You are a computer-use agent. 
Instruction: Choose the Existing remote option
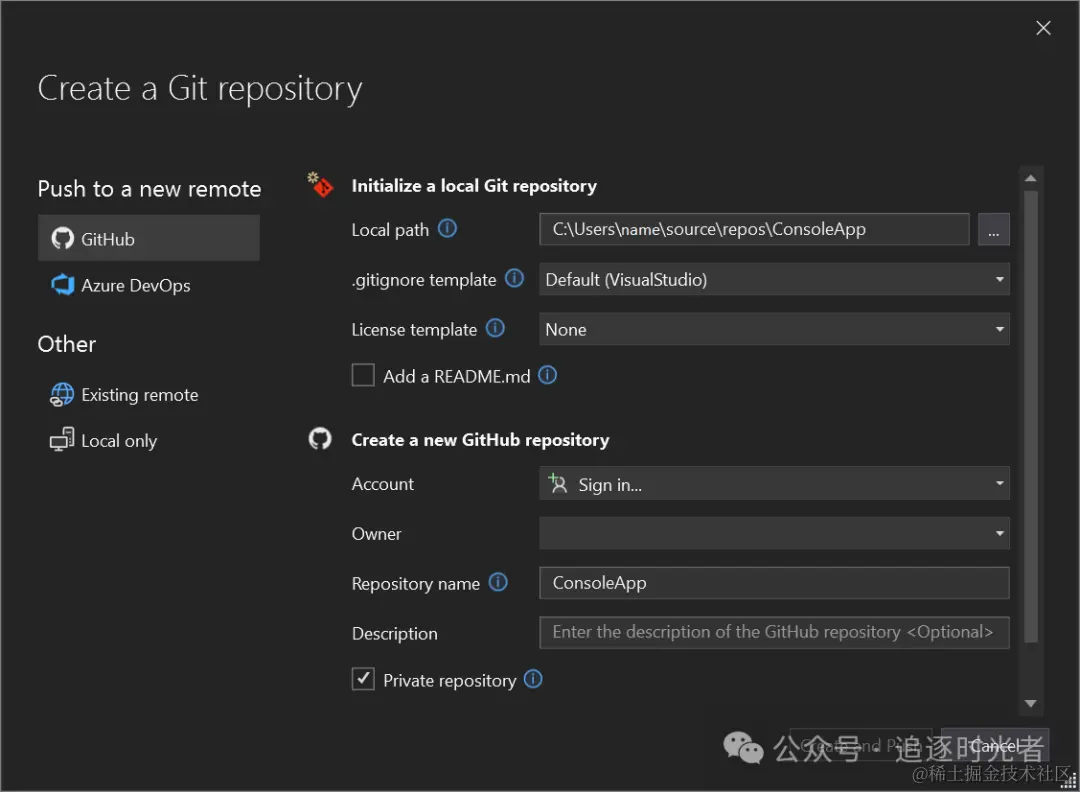click(139, 395)
